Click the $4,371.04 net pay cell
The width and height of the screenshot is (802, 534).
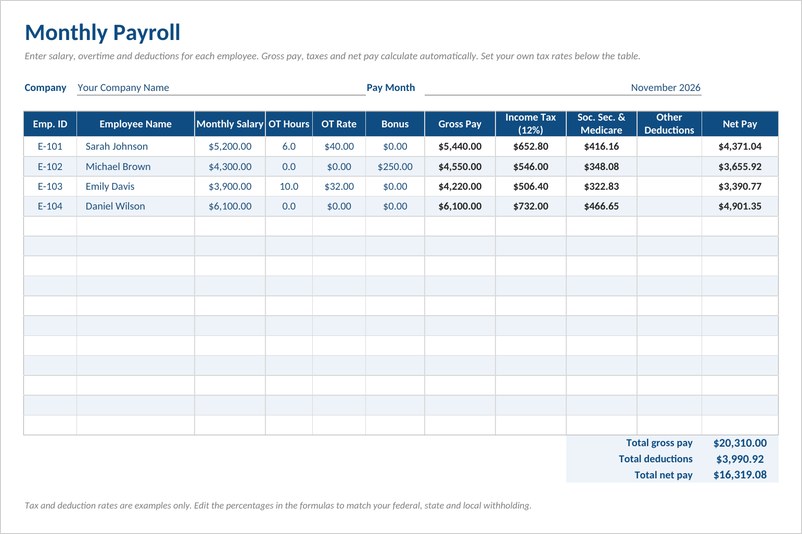(740, 146)
